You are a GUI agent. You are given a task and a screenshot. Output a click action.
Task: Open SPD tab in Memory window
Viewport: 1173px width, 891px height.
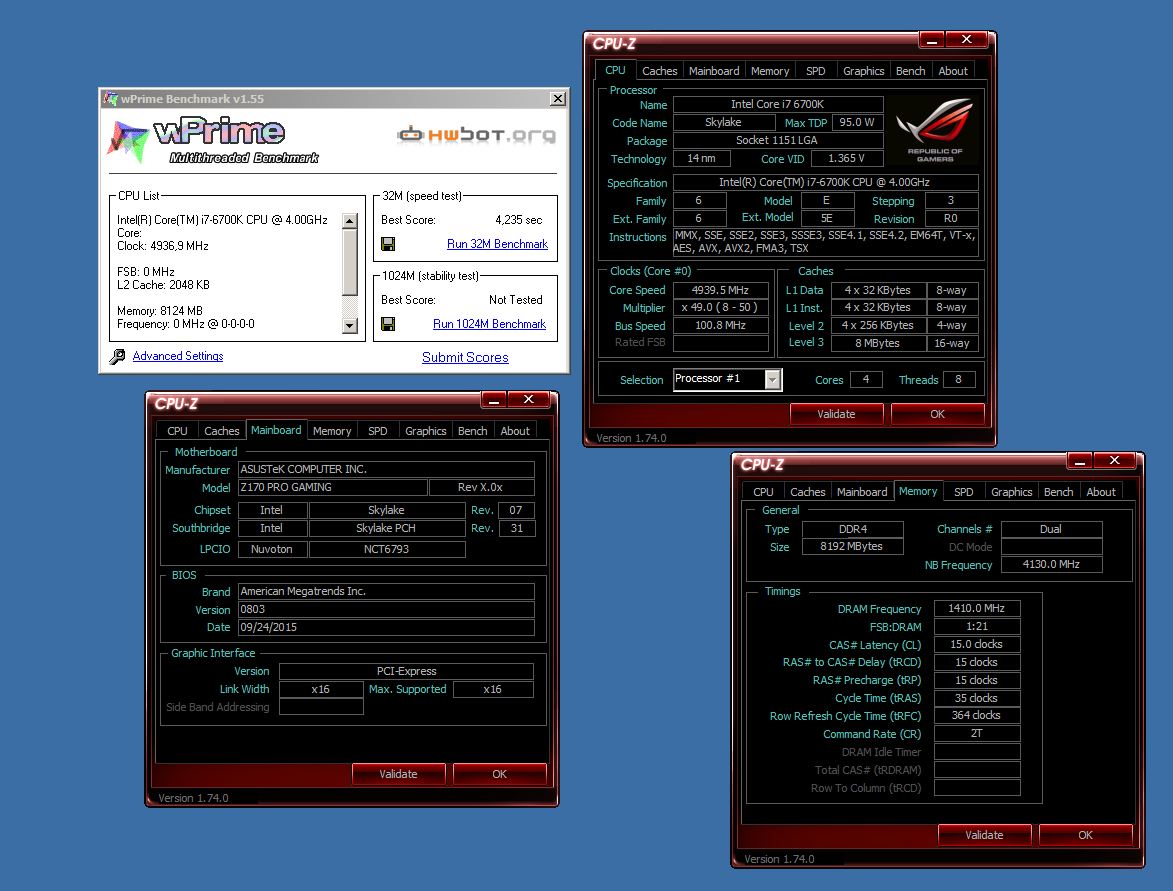click(964, 492)
